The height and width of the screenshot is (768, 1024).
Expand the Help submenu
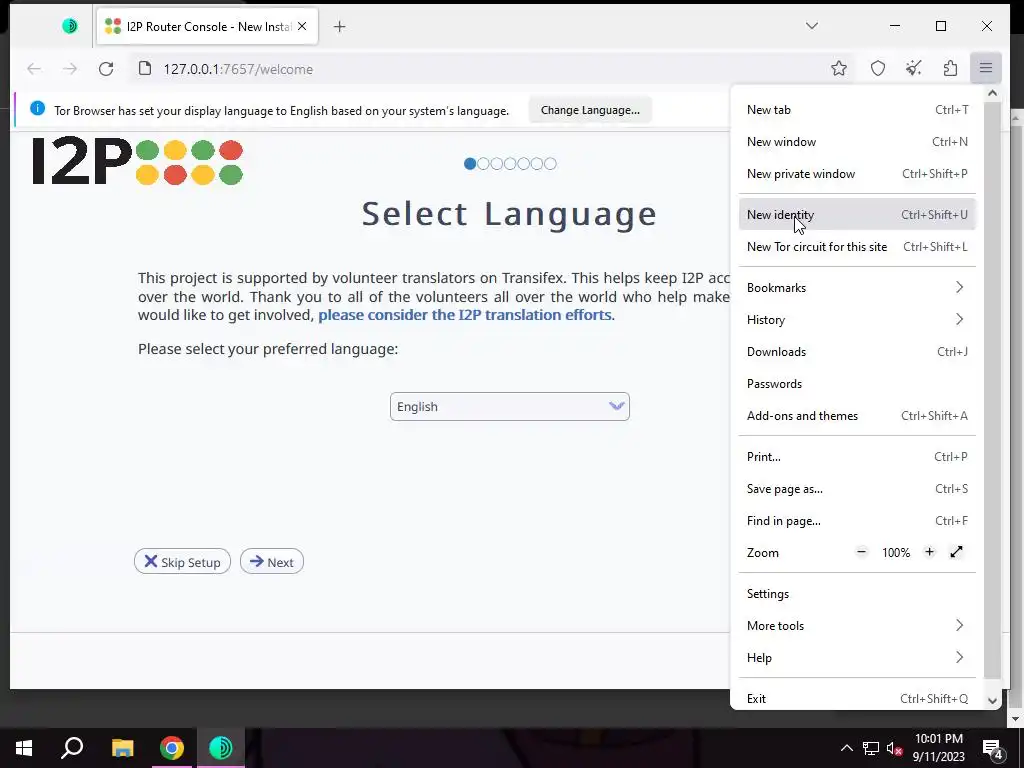pyautogui.click(x=857, y=658)
